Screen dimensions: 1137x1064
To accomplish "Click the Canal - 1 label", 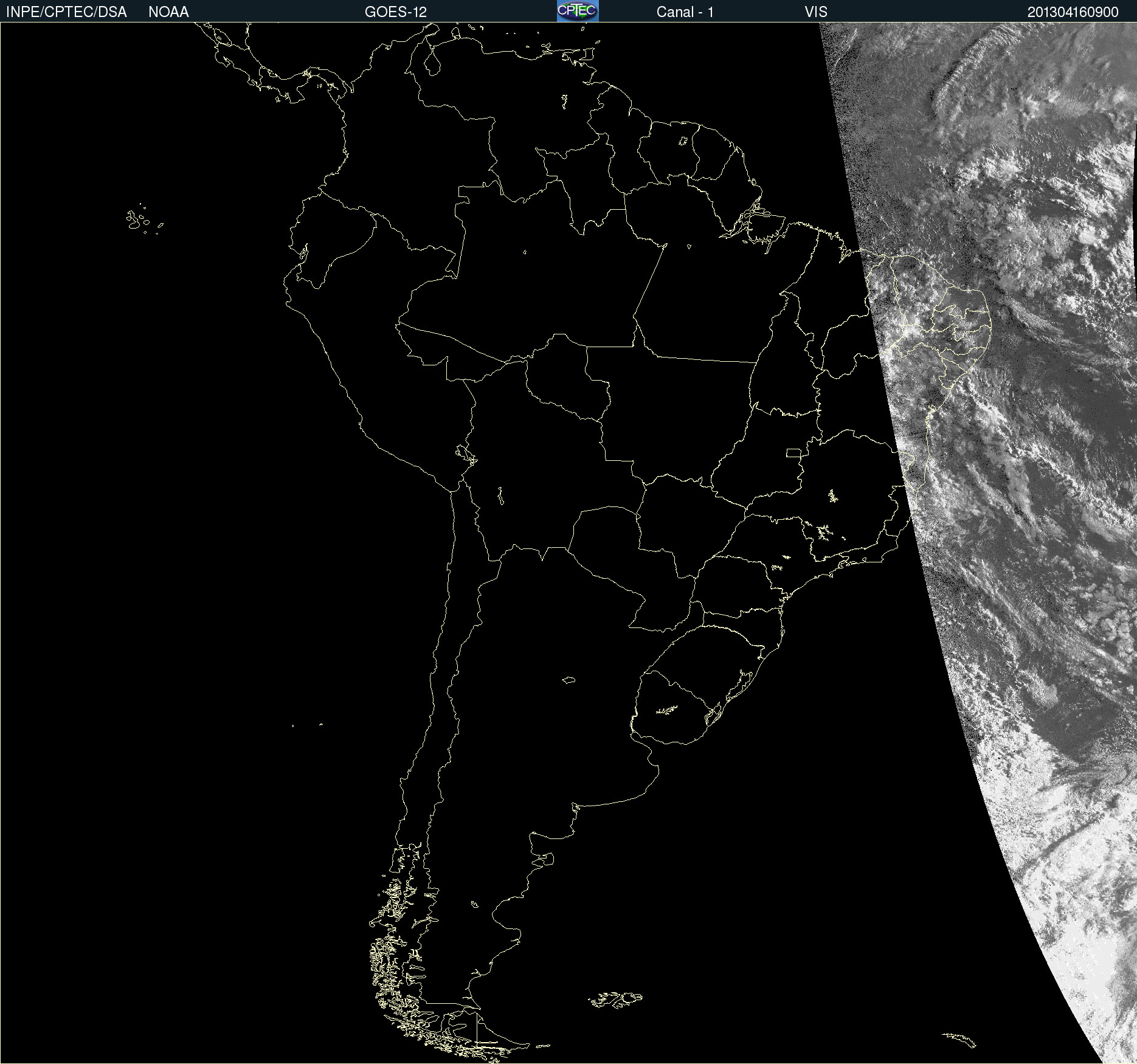I will [685, 12].
